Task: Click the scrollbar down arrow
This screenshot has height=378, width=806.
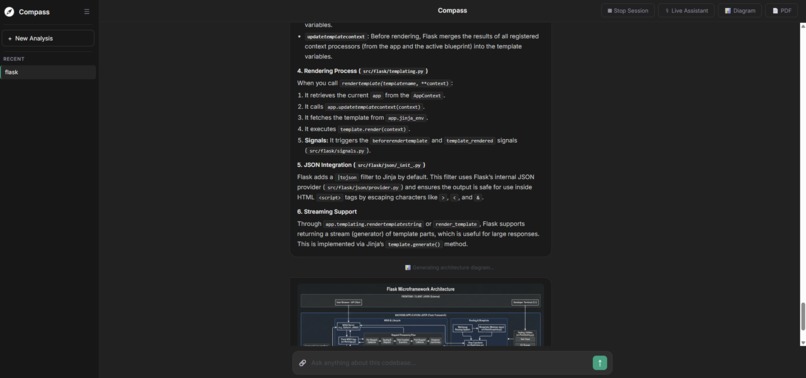Action: pos(802,343)
